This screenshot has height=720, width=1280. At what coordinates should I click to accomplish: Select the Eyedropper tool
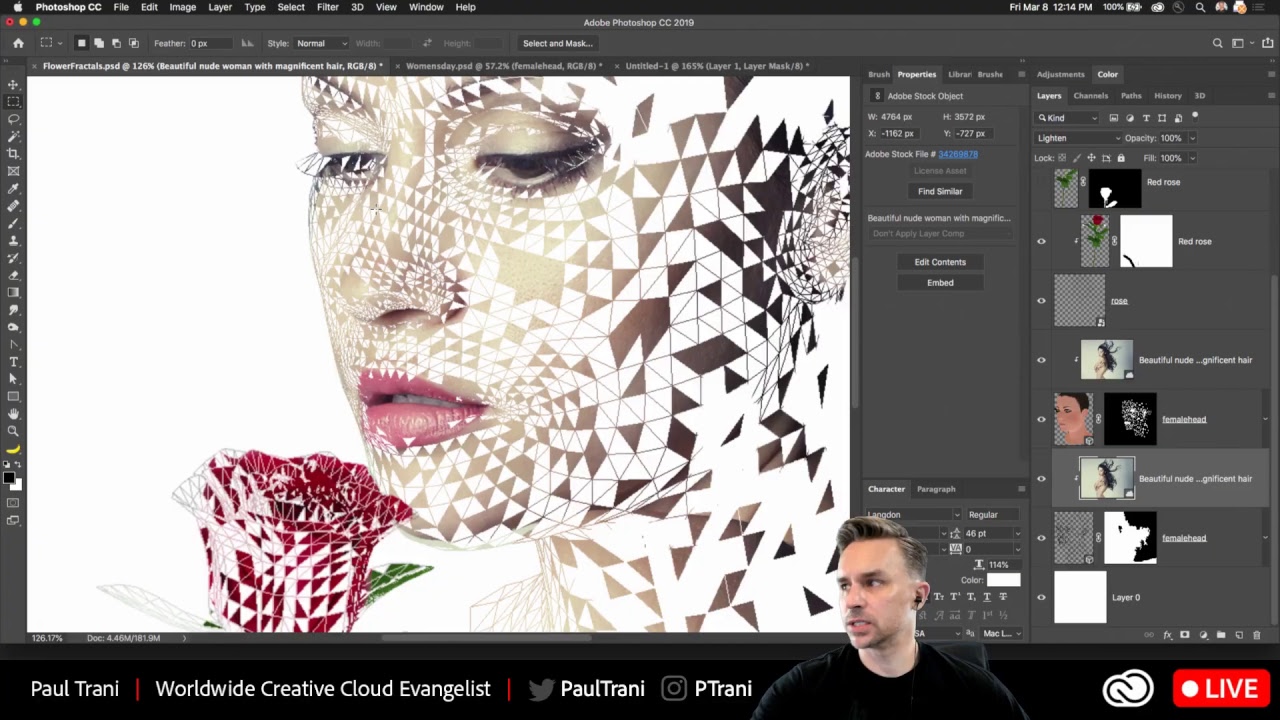click(x=13, y=188)
